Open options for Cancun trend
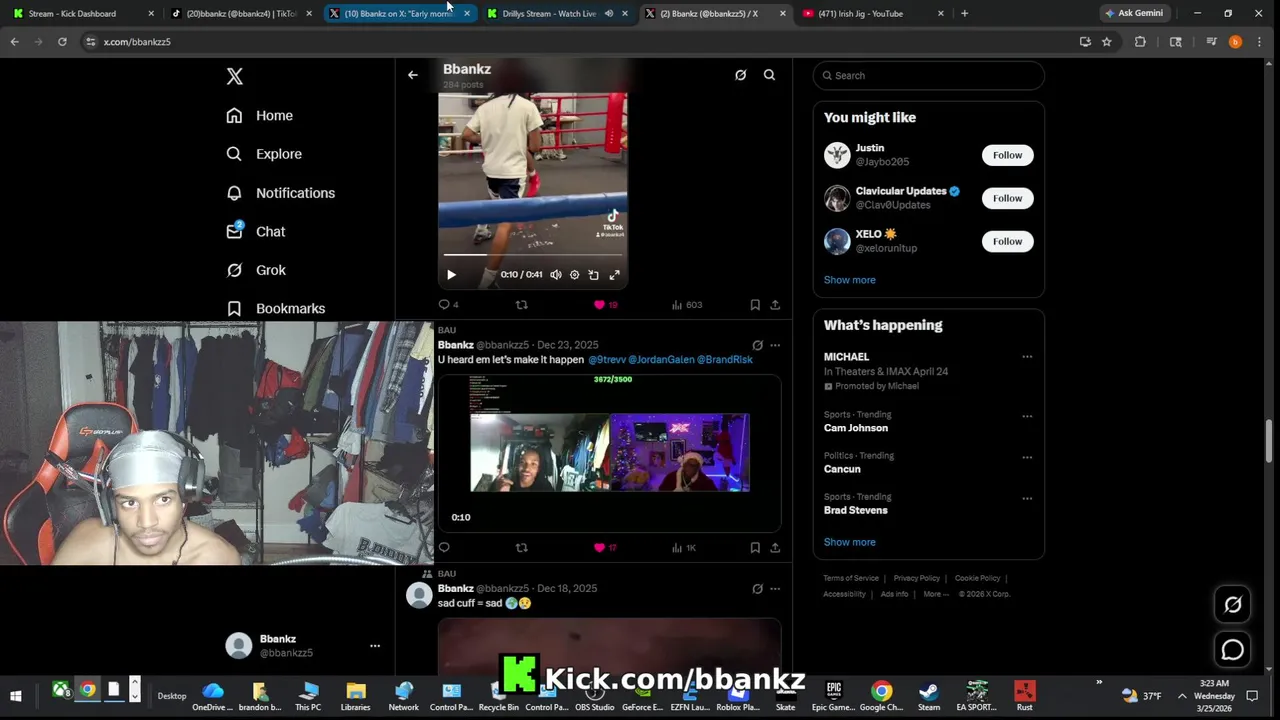1280x720 pixels. tap(1027, 457)
